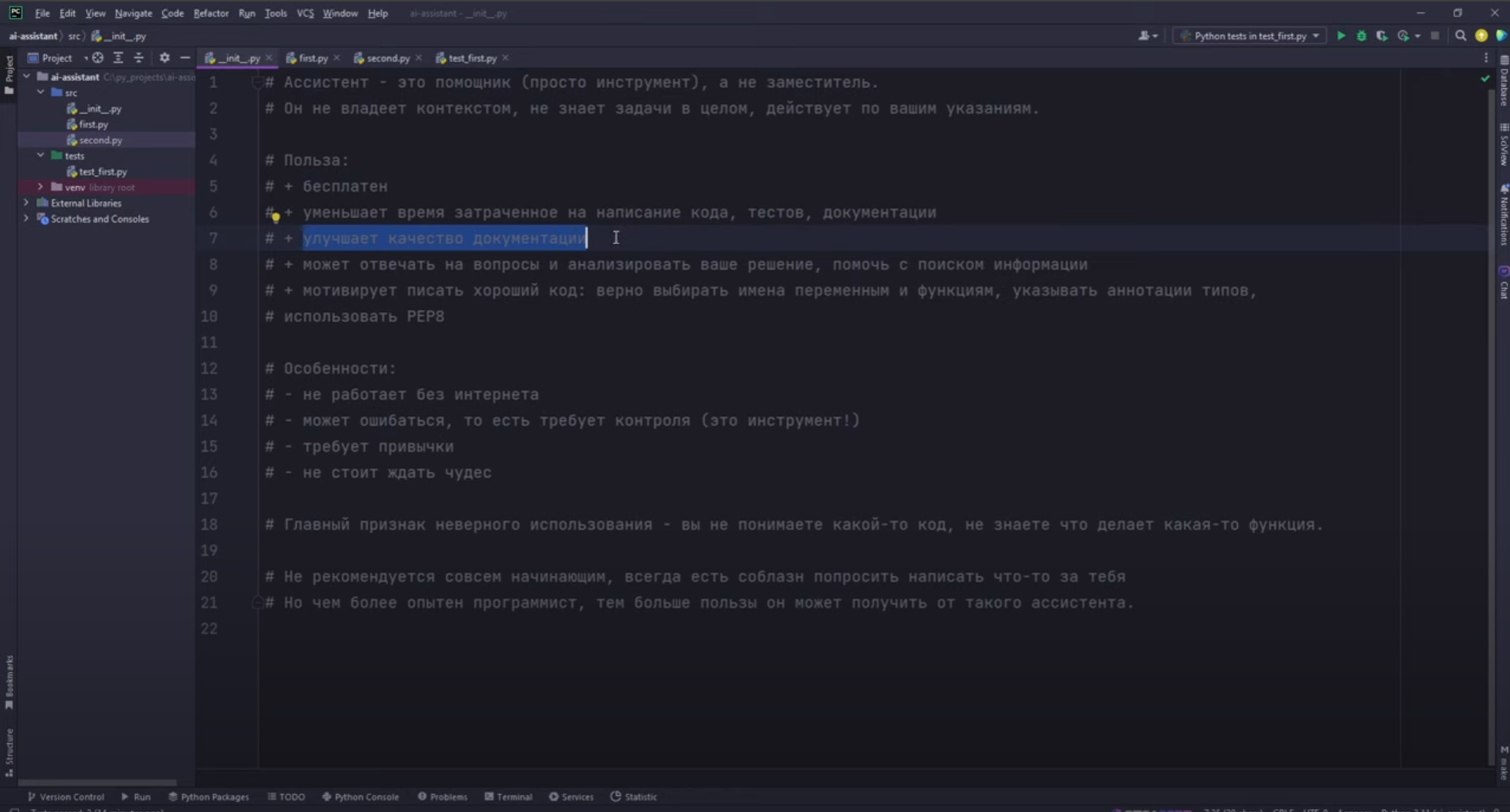
Task: Open Search Everywhere magnifier
Action: tap(1461, 36)
